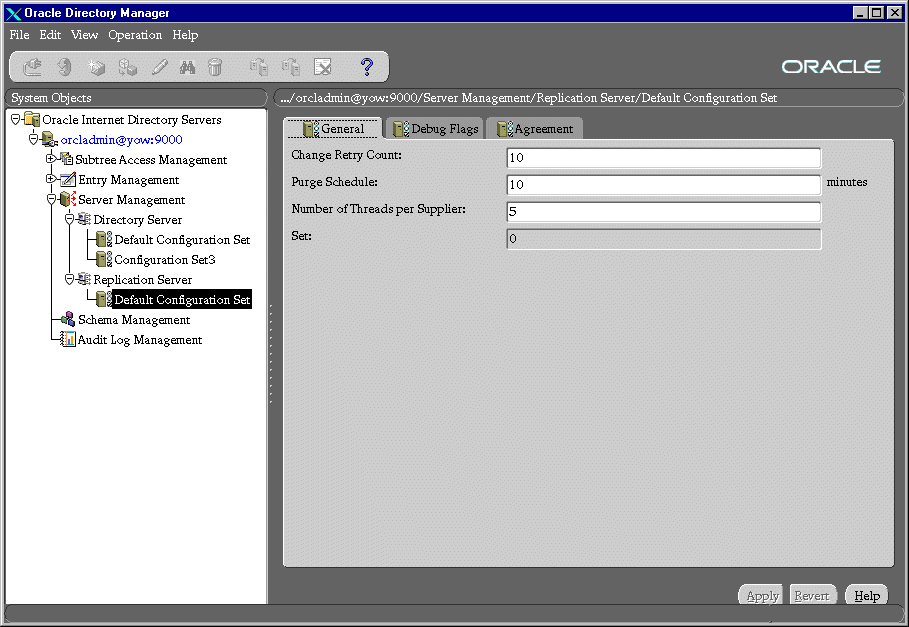The image size is (909, 627).
Task: Click the Connect plug icon in toolbar
Action: 32,67
